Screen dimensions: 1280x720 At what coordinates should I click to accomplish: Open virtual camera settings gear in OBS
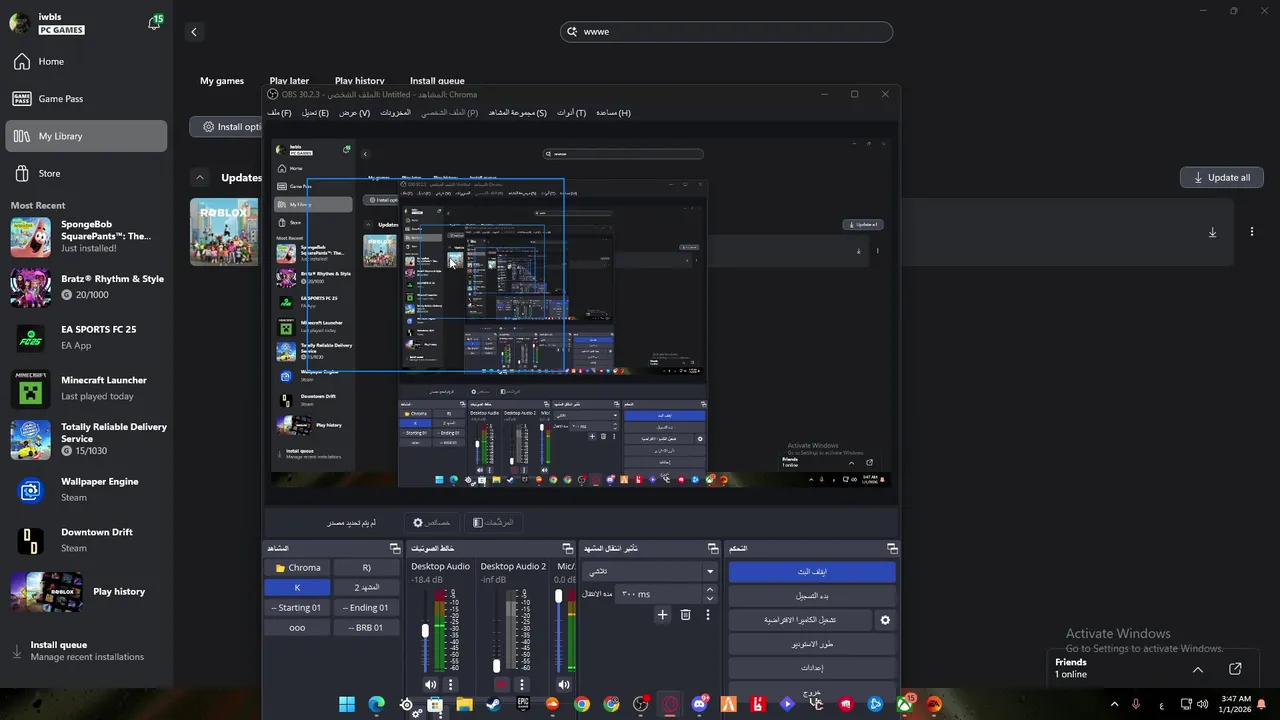click(x=885, y=620)
